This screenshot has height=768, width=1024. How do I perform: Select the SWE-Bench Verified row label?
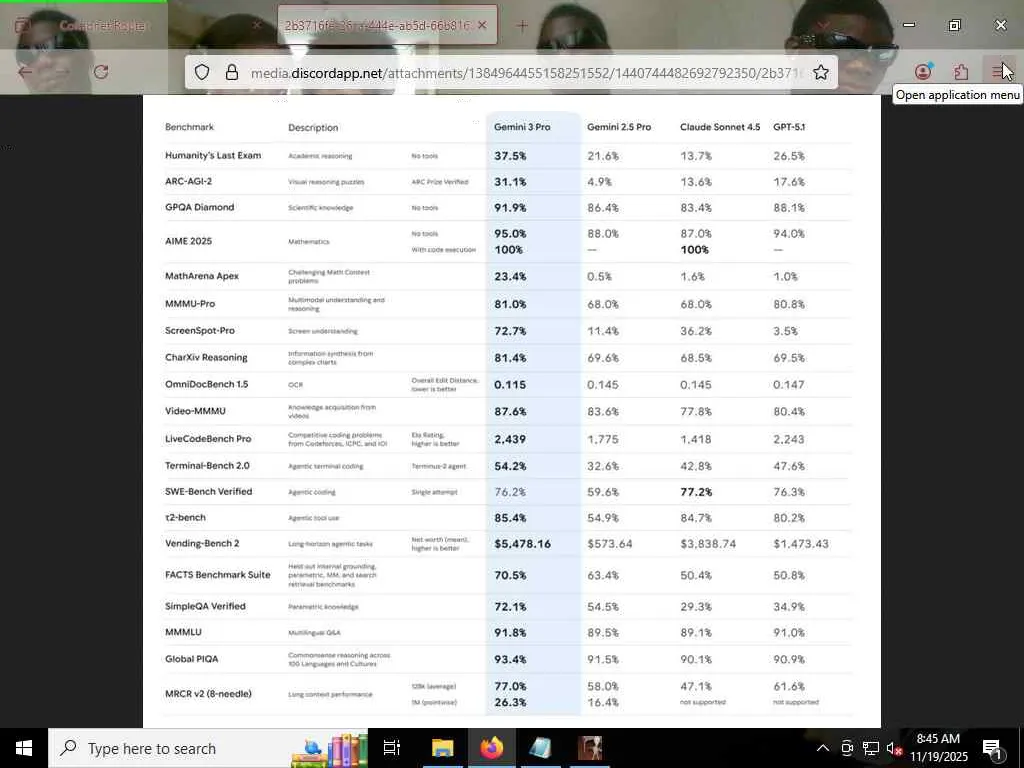coord(208,491)
